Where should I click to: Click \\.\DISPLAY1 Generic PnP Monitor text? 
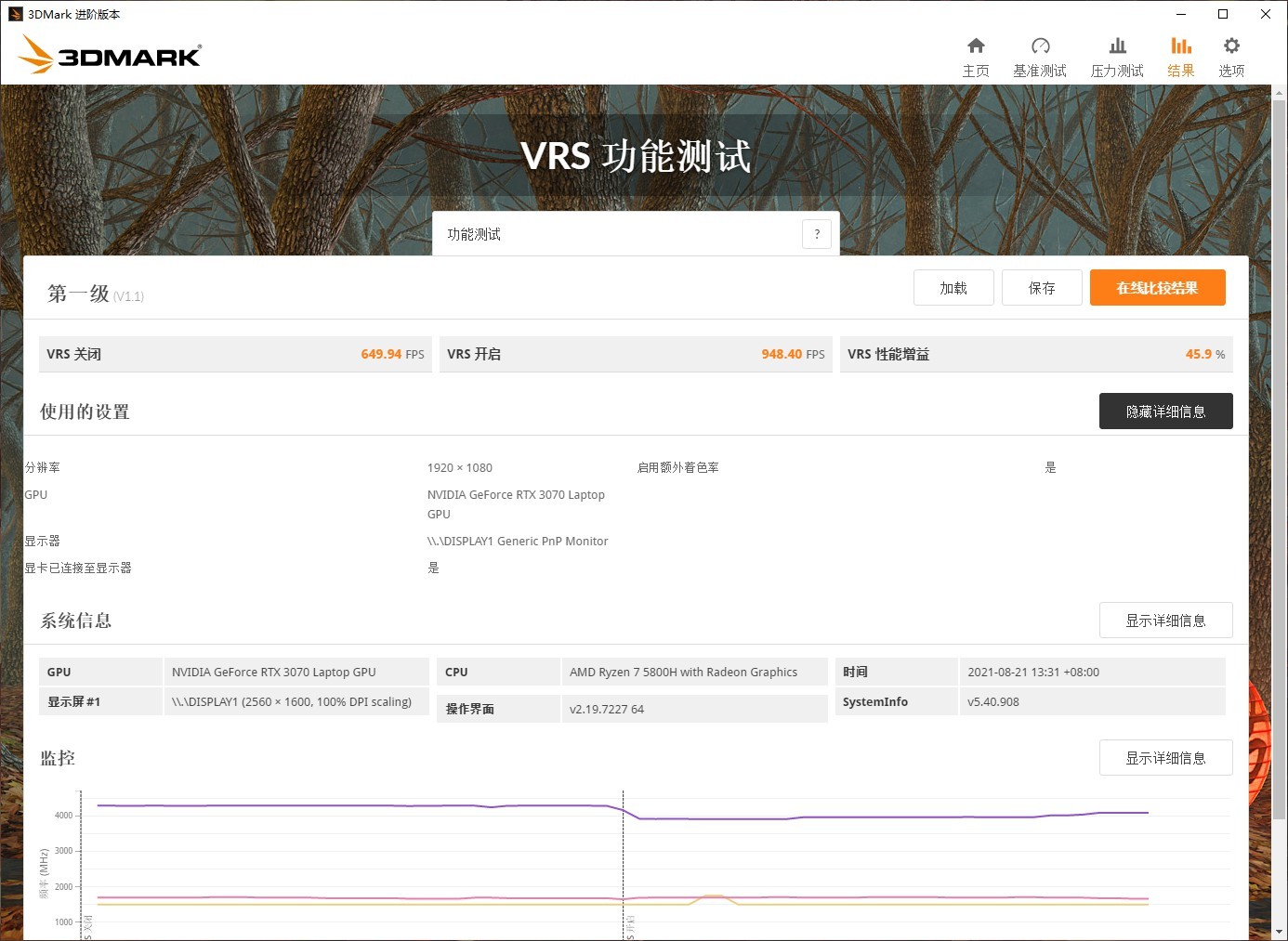(x=518, y=541)
